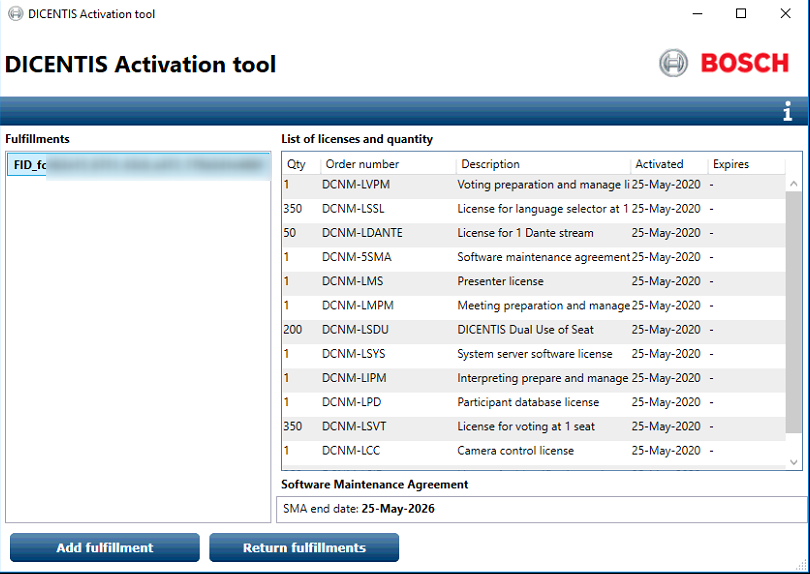The image size is (810, 574).
Task: Sort by Qty column header
Action: click(297, 164)
